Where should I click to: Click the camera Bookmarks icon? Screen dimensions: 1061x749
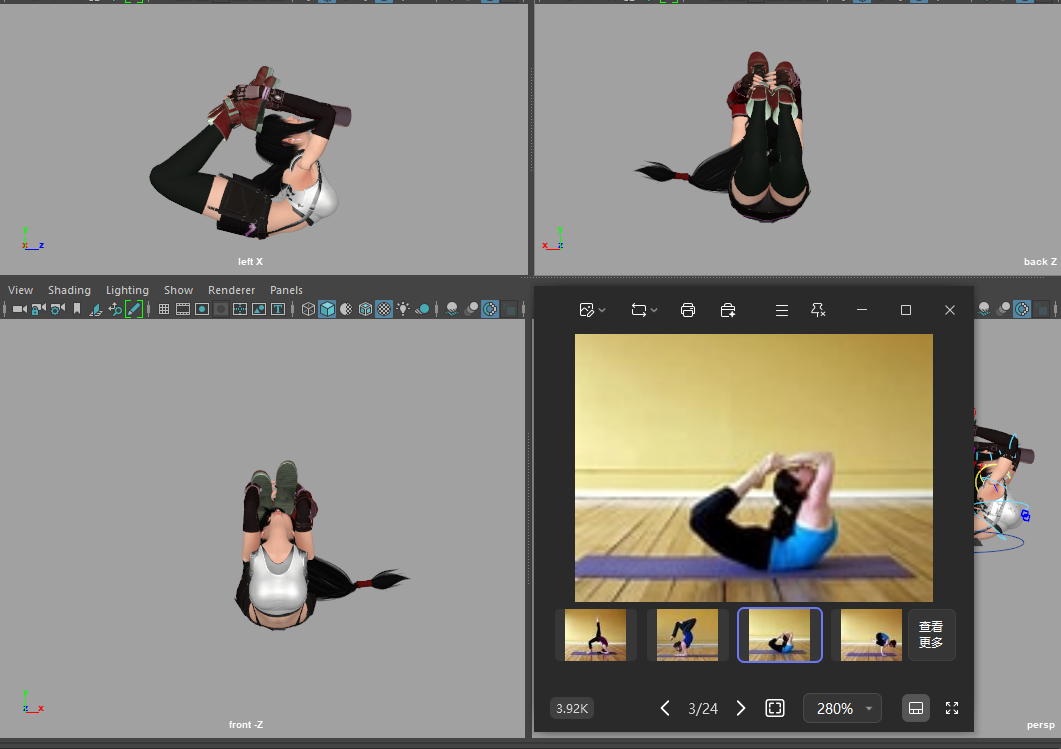[x=76, y=309]
